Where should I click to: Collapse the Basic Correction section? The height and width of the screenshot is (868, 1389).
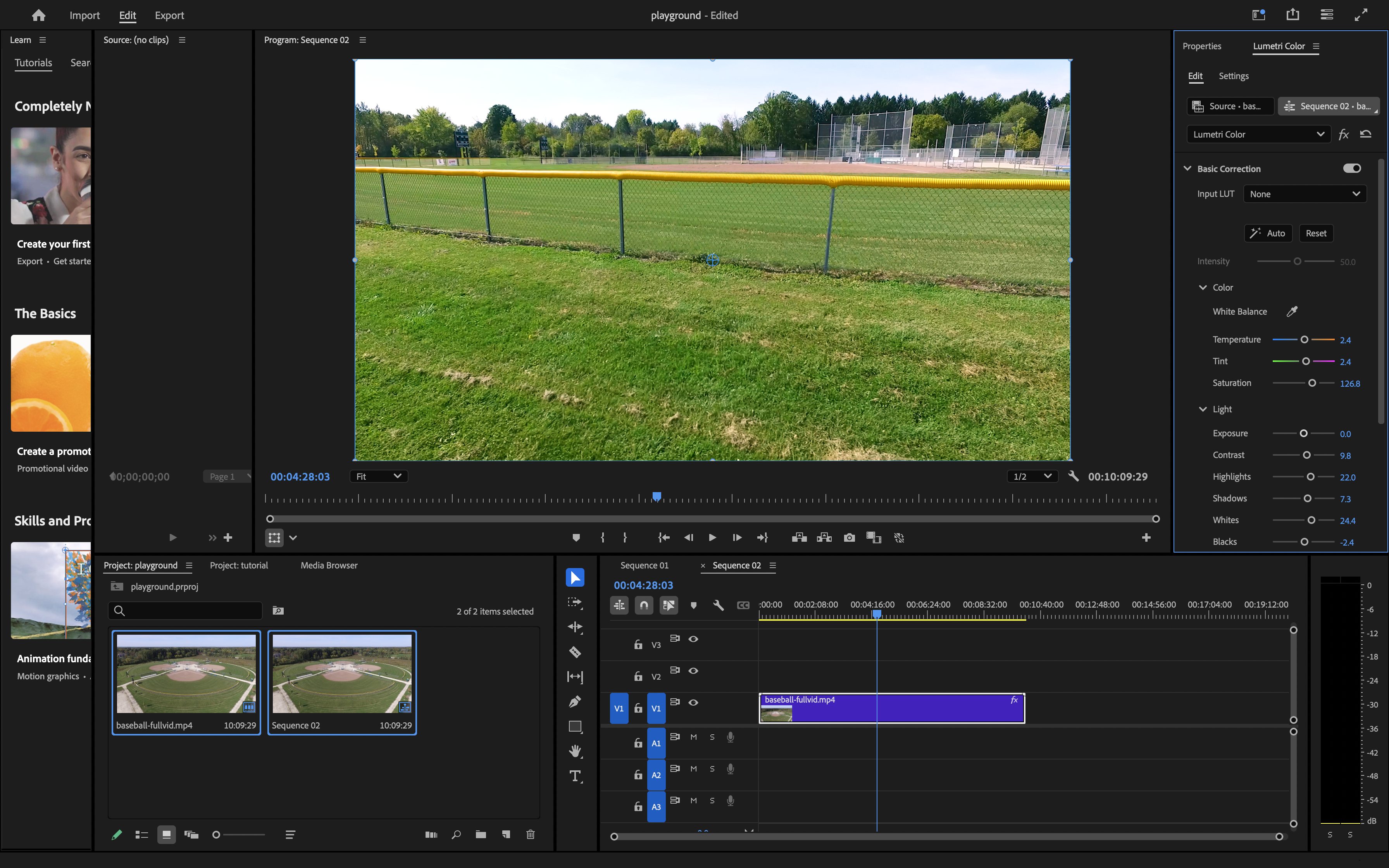pyautogui.click(x=1187, y=168)
